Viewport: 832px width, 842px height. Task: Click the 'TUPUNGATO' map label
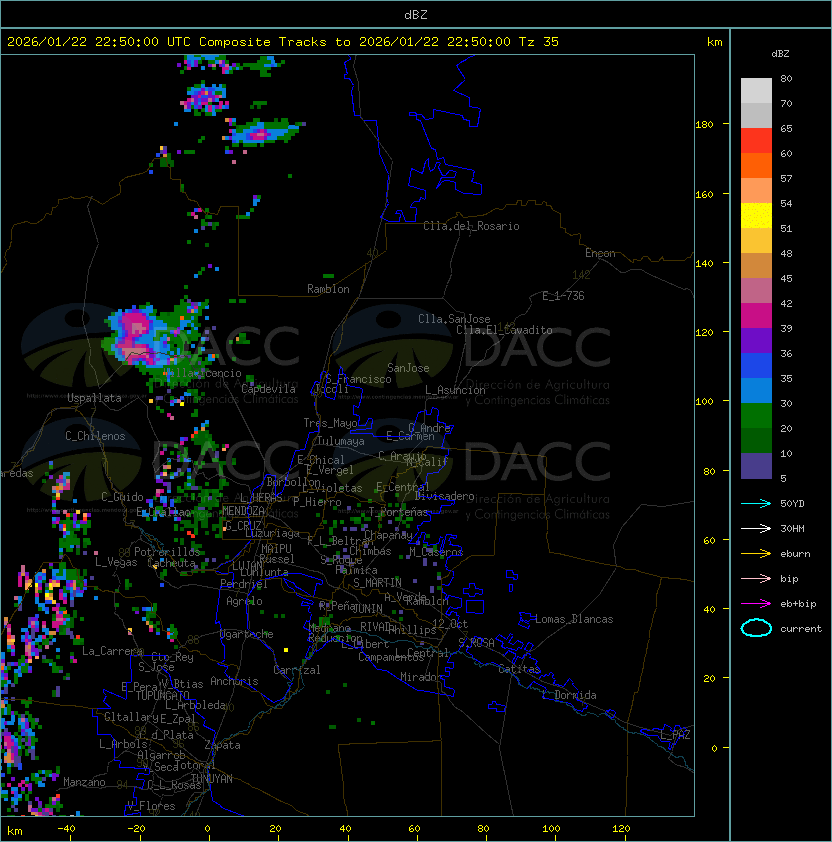tap(162, 695)
